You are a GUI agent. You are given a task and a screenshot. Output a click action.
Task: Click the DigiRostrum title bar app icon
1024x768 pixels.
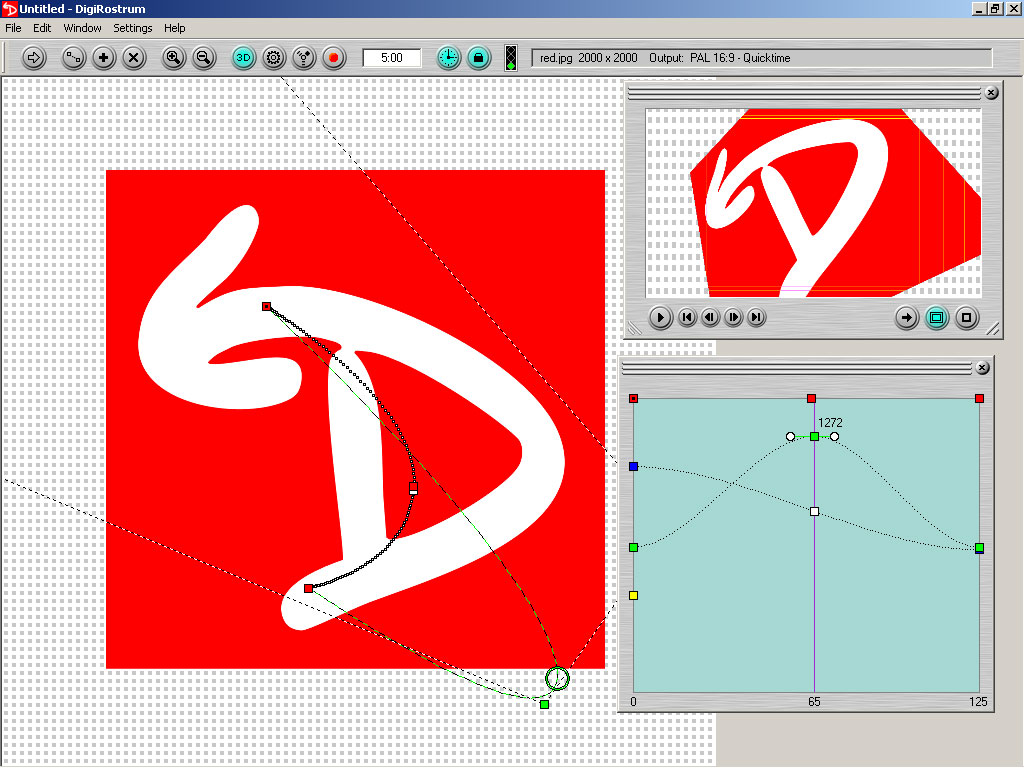10,8
